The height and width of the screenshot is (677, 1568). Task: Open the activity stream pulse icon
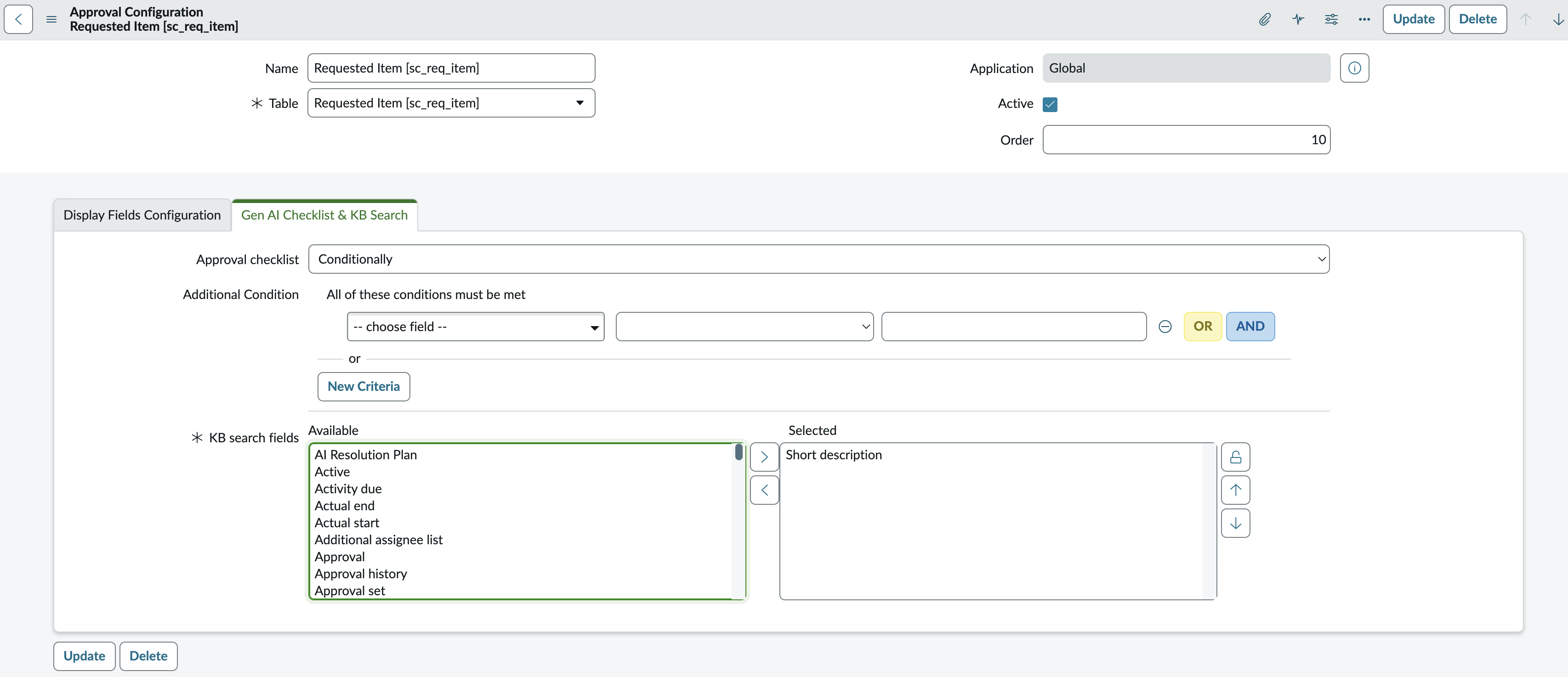[x=1298, y=19]
